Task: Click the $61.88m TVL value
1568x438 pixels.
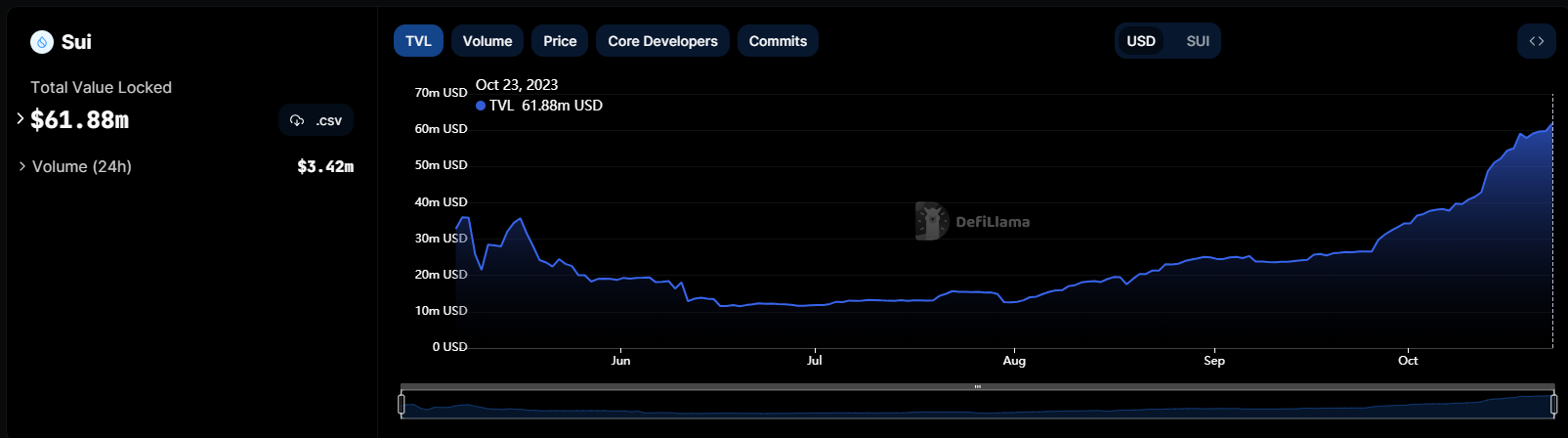Action: tap(80, 119)
